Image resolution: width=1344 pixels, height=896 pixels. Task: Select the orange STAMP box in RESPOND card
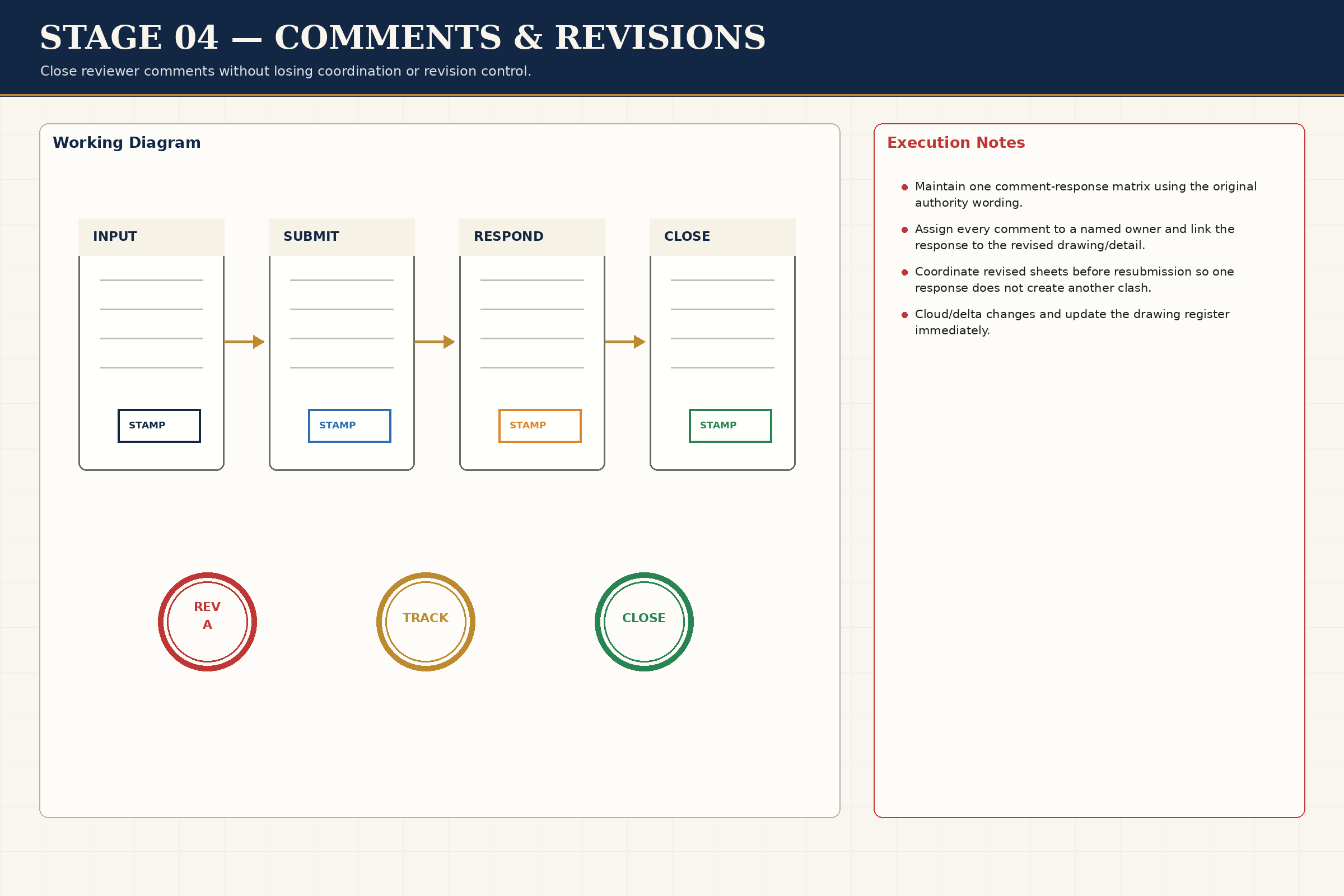539,426
